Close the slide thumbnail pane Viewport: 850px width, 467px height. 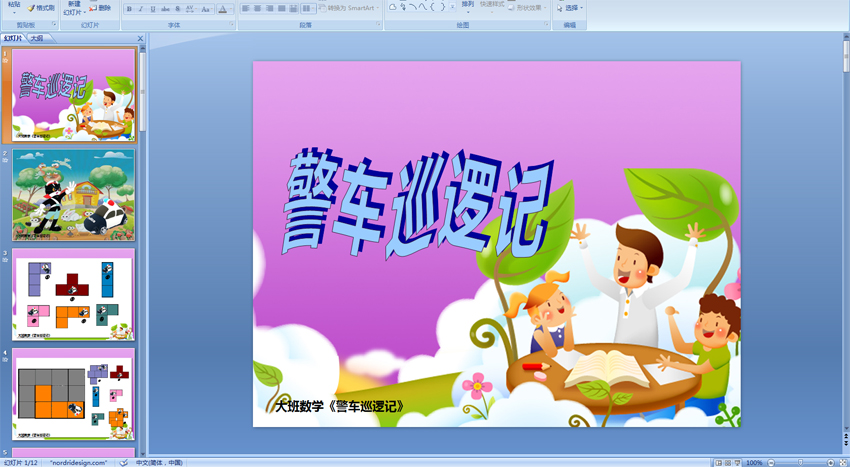[140, 39]
